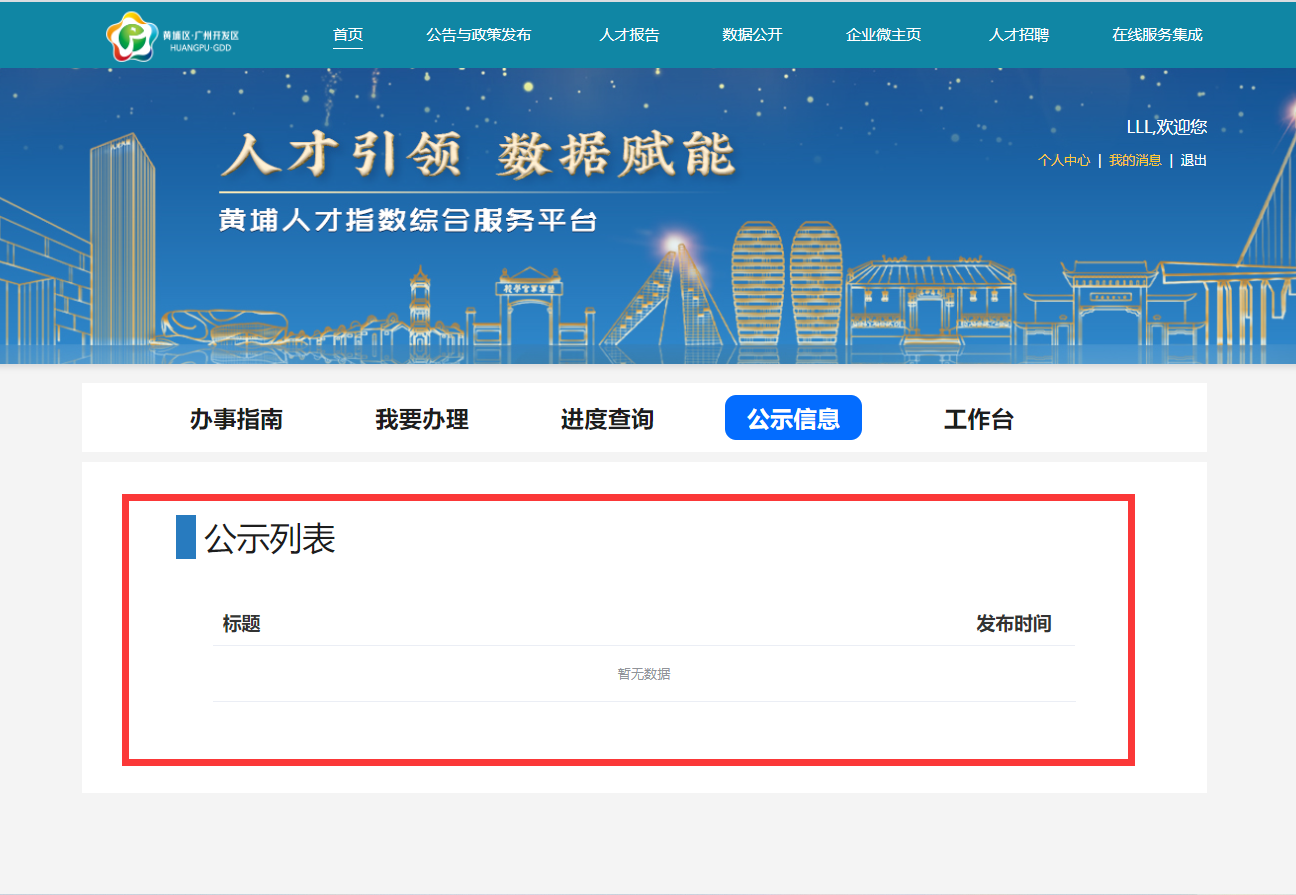The height and width of the screenshot is (895, 1296).
Task: Open the 进度查询 tab
Action: click(607, 419)
